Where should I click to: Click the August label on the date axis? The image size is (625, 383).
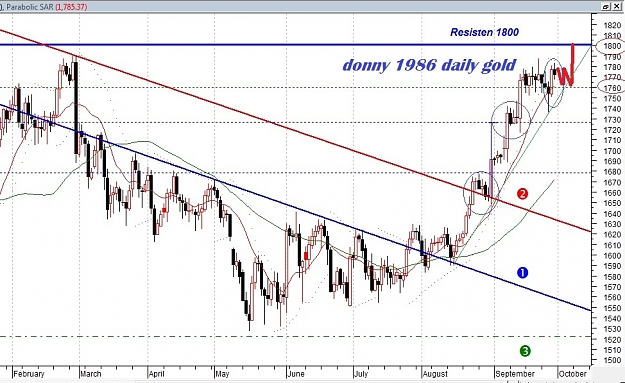(x=435, y=374)
